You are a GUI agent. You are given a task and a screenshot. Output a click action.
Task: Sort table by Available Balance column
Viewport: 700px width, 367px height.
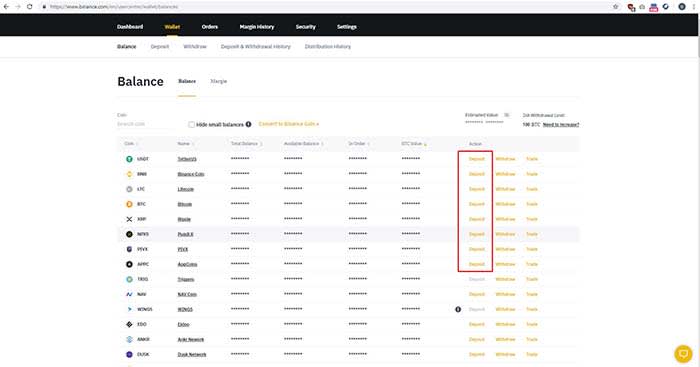(x=303, y=144)
